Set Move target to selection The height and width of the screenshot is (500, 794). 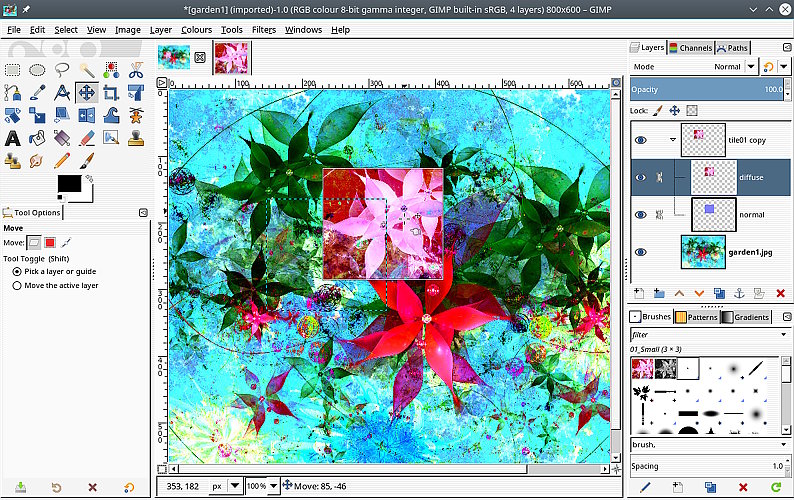[x=50, y=243]
